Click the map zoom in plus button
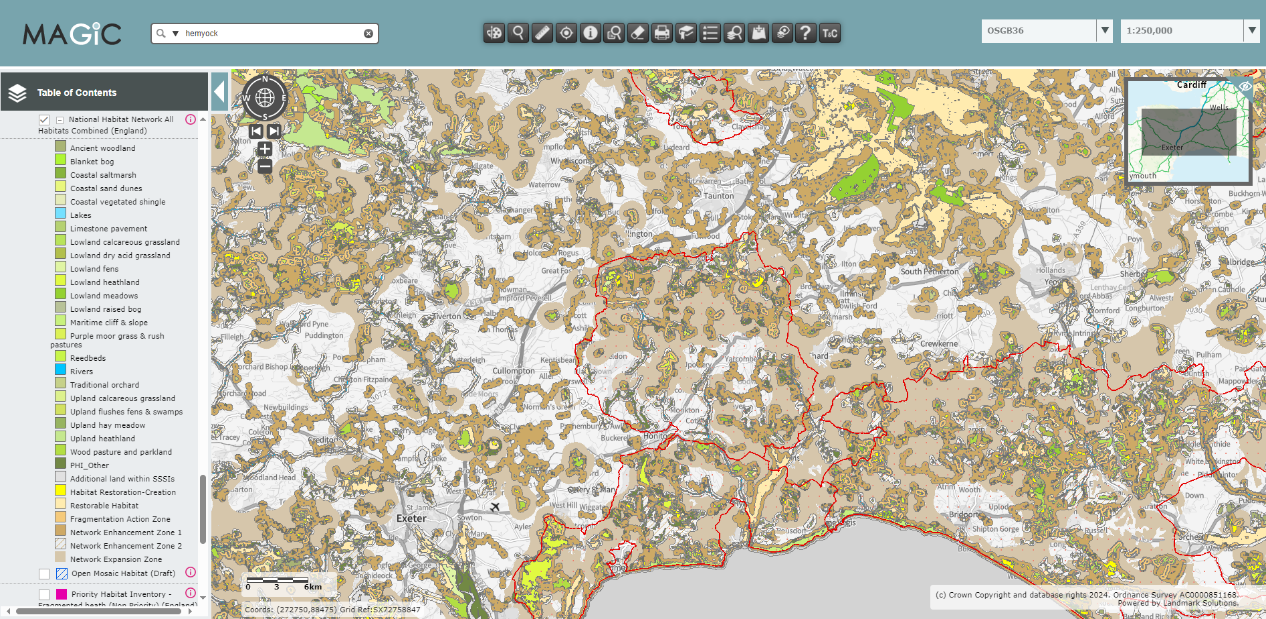 point(264,149)
